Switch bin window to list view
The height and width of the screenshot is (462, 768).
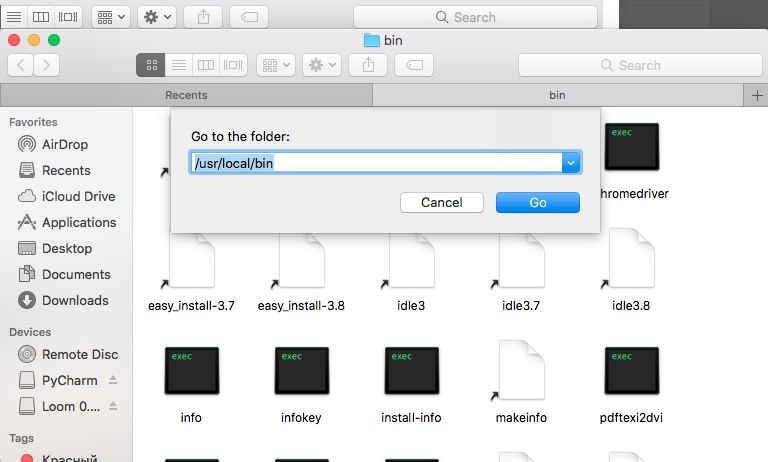179,65
